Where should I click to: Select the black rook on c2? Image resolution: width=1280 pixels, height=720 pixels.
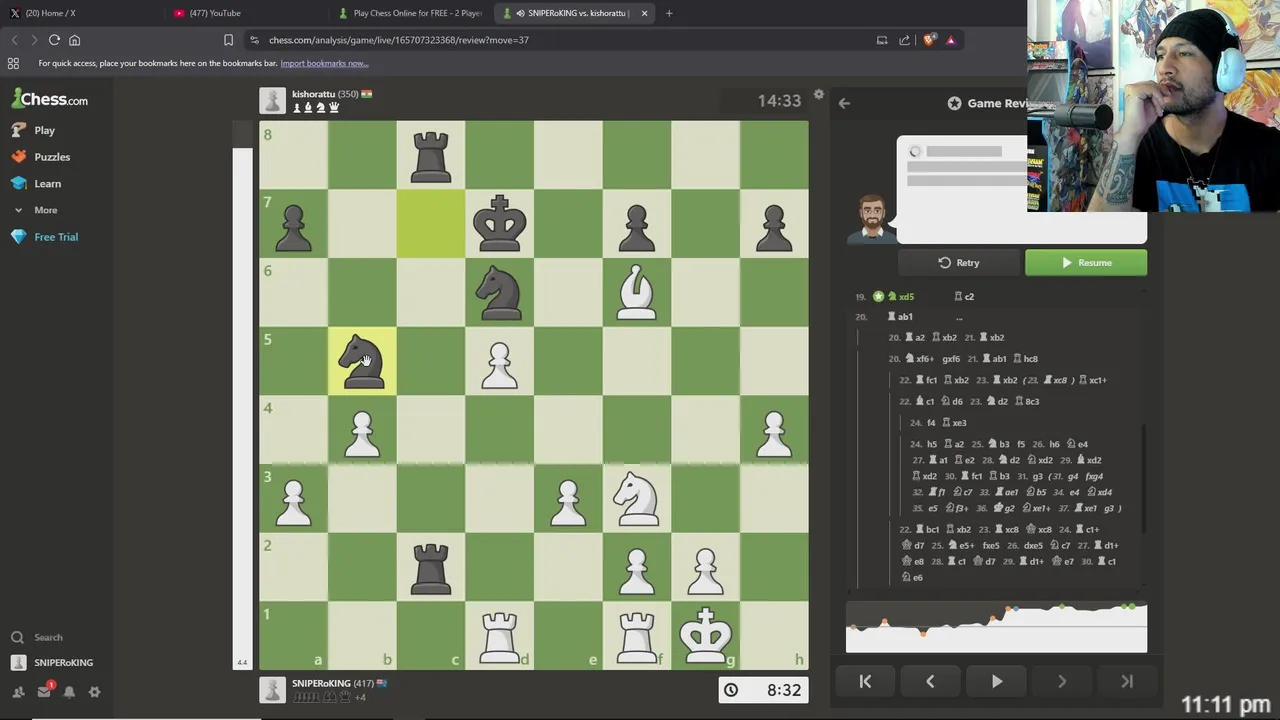(x=431, y=567)
